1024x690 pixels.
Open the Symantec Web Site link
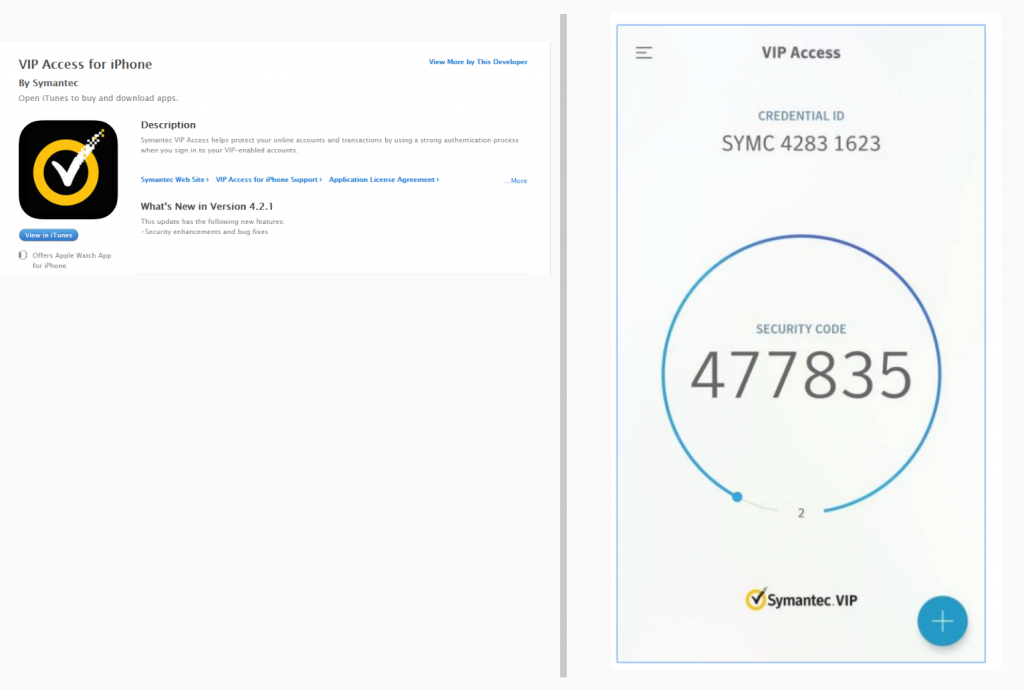171,180
